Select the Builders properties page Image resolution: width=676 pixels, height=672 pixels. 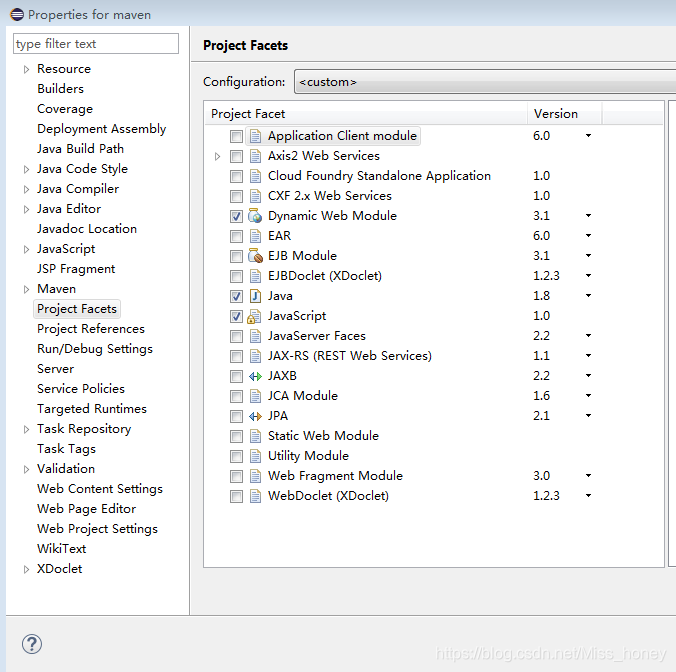click(x=60, y=89)
